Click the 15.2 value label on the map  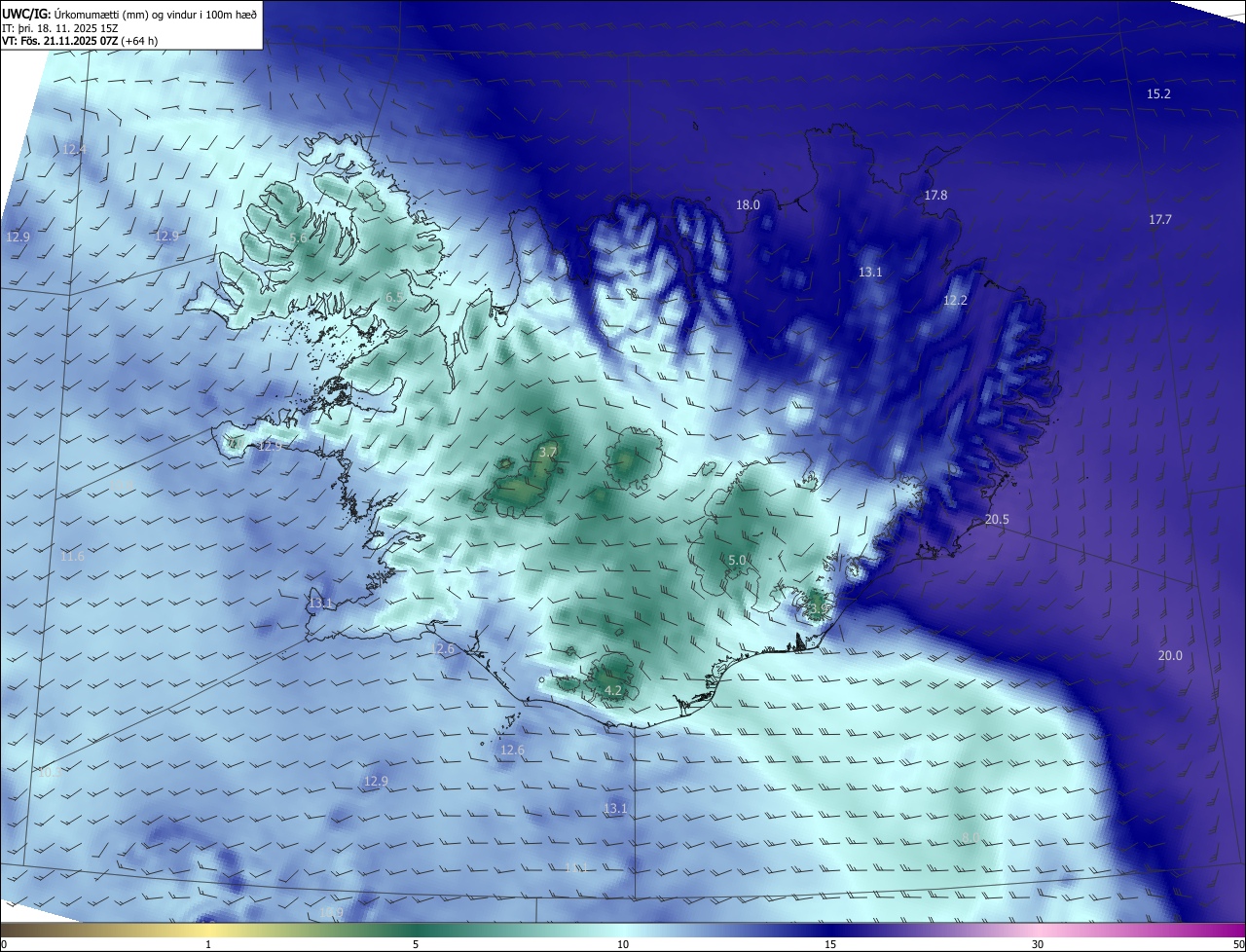(1158, 94)
